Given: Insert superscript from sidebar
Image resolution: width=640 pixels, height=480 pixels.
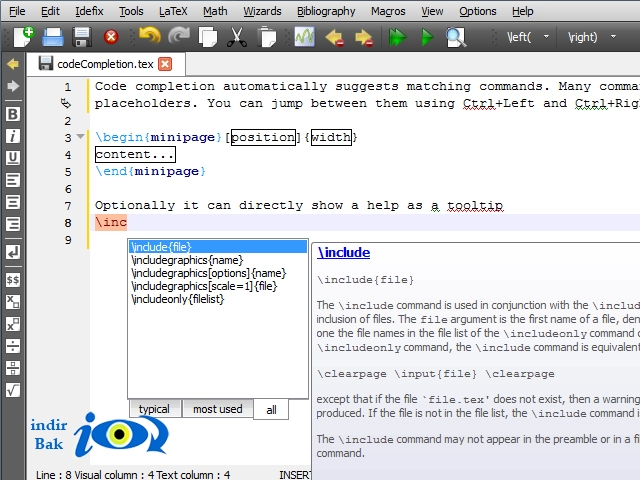Looking at the screenshot, I should point(13,324).
